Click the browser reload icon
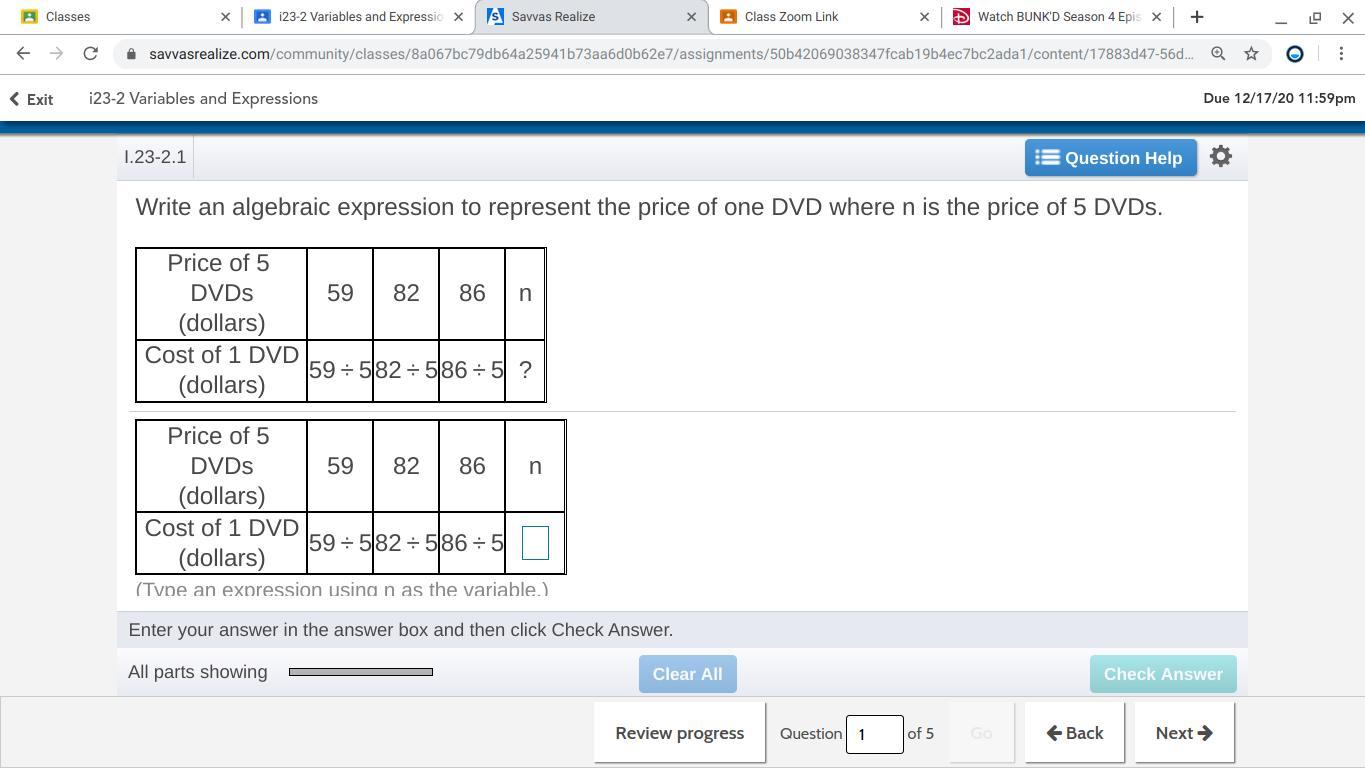Screen dimensions: 1365x768 coord(90,54)
